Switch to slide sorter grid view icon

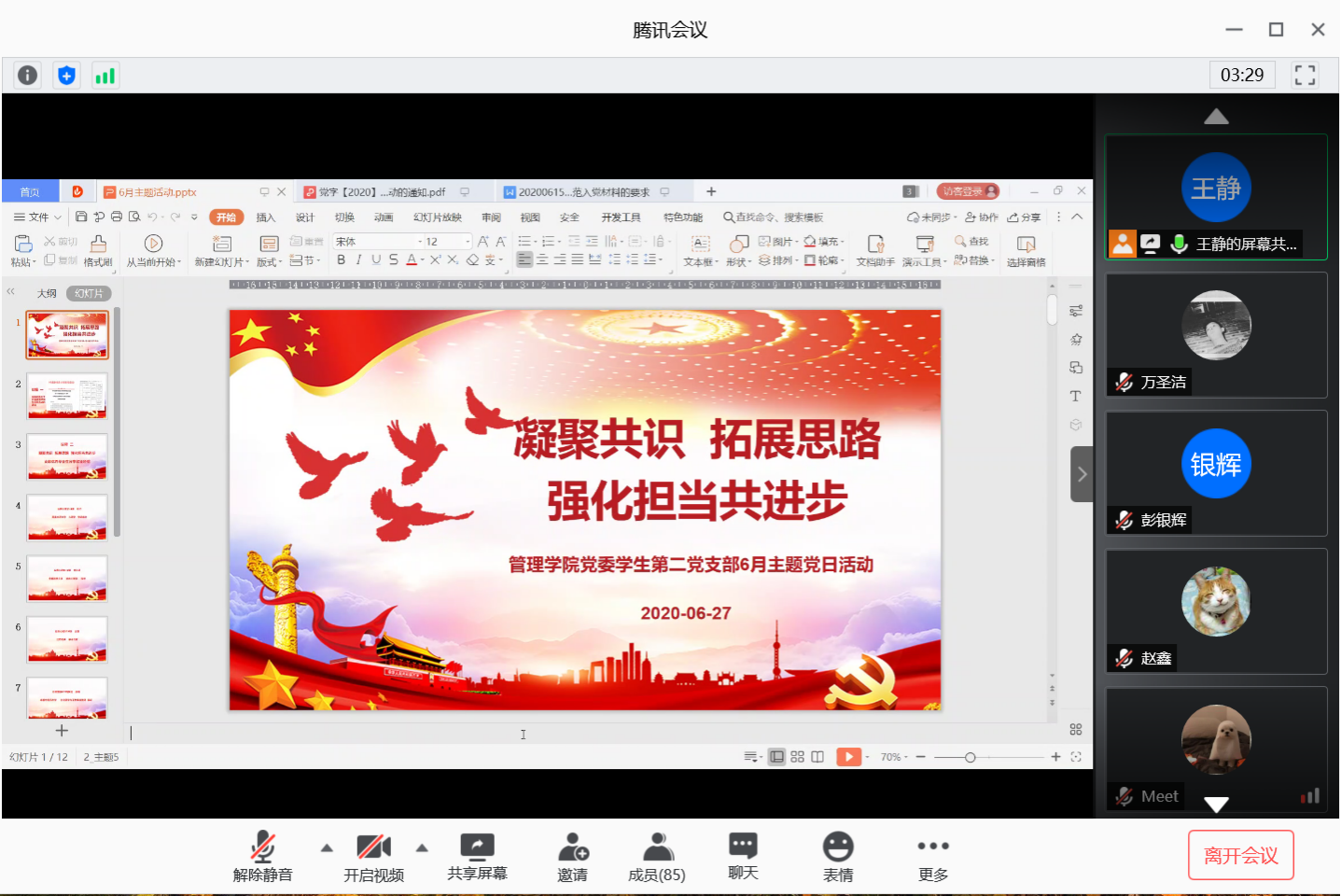(x=797, y=757)
